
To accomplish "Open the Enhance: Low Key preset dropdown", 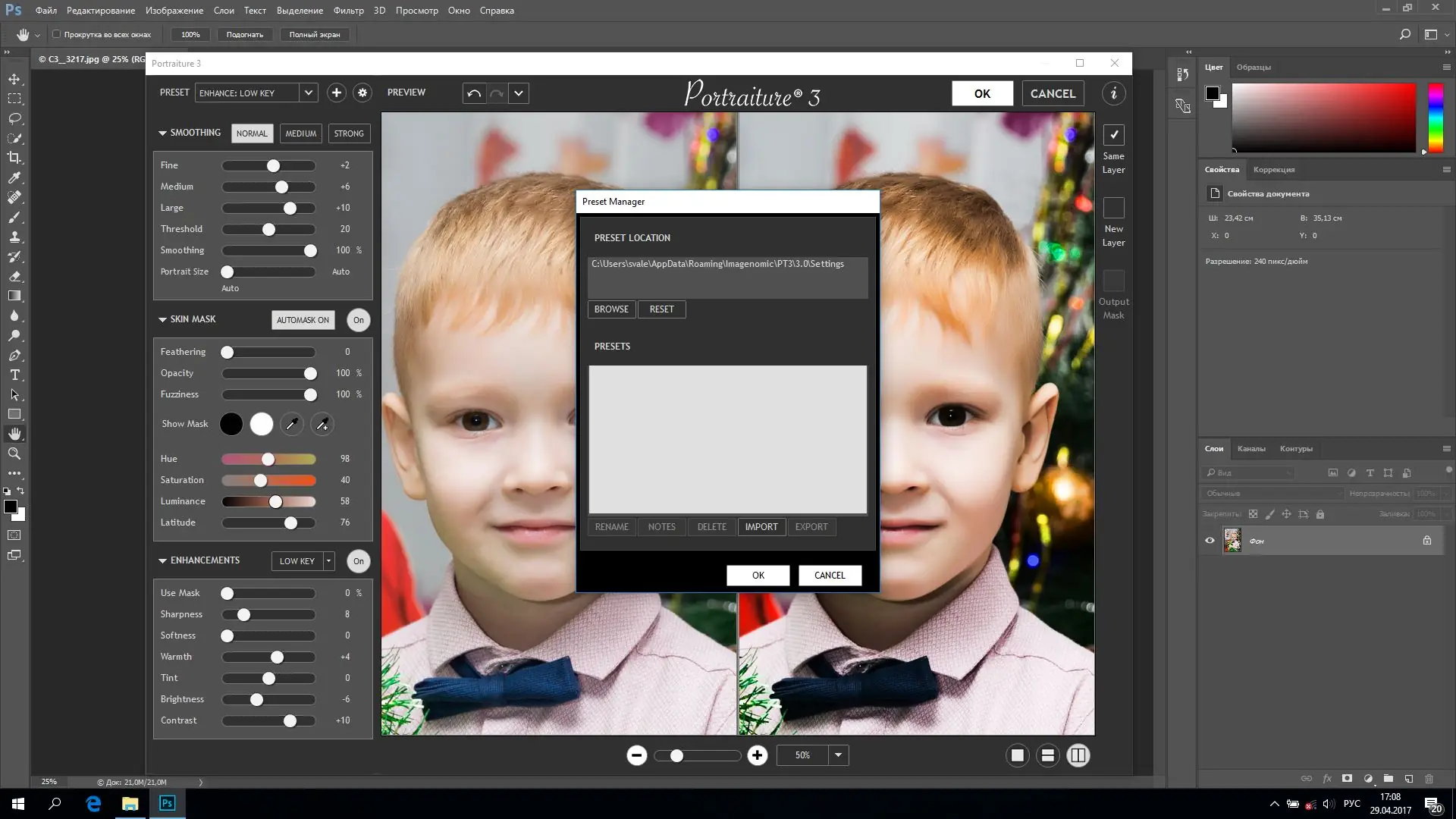I will coord(309,93).
